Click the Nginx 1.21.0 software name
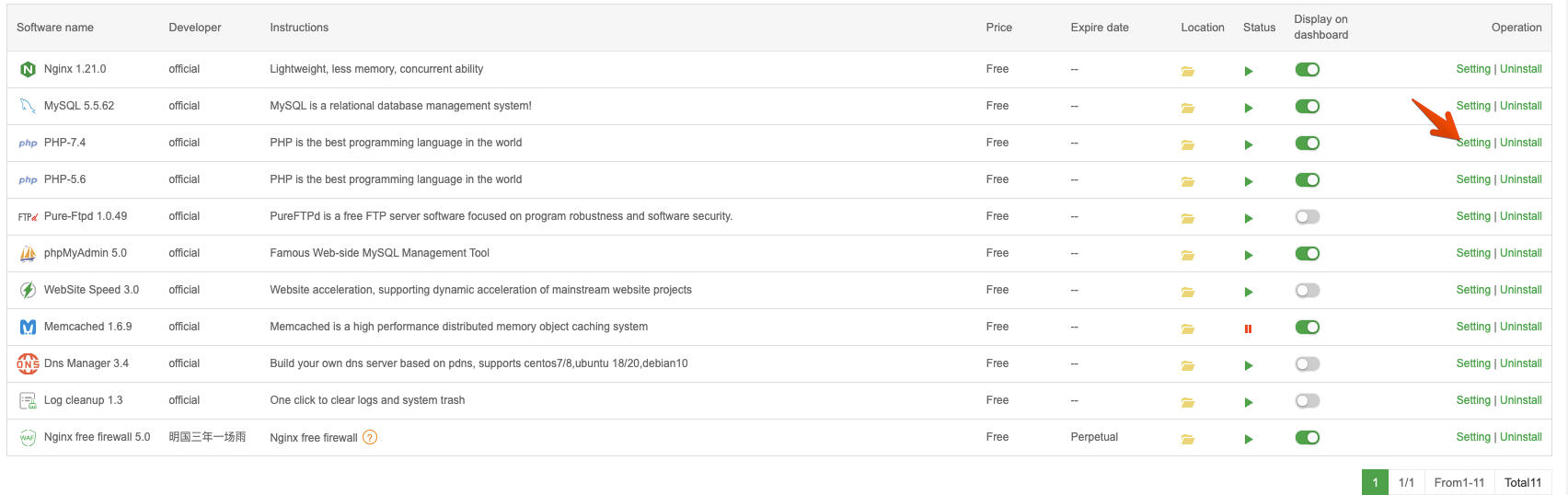This screenshot has height=495, width=1568. 75,69
